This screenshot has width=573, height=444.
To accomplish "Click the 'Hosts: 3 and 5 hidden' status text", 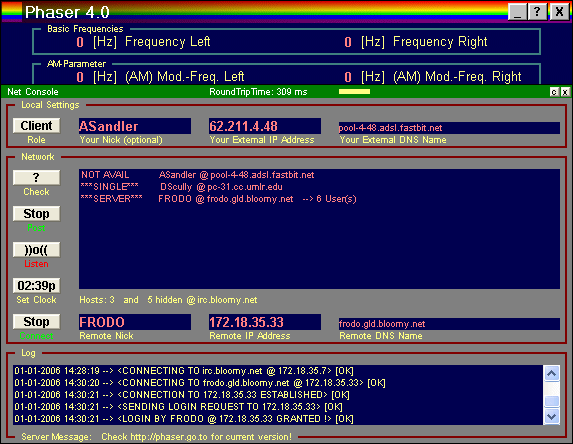I will [x=168, y=300].
